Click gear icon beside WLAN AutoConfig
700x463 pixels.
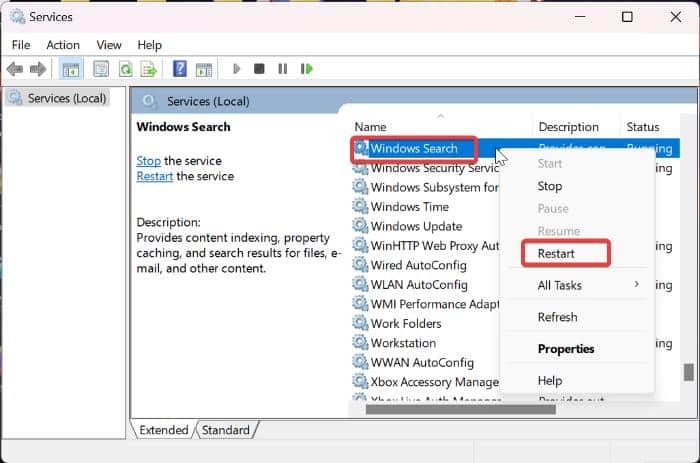pos(360,284)
